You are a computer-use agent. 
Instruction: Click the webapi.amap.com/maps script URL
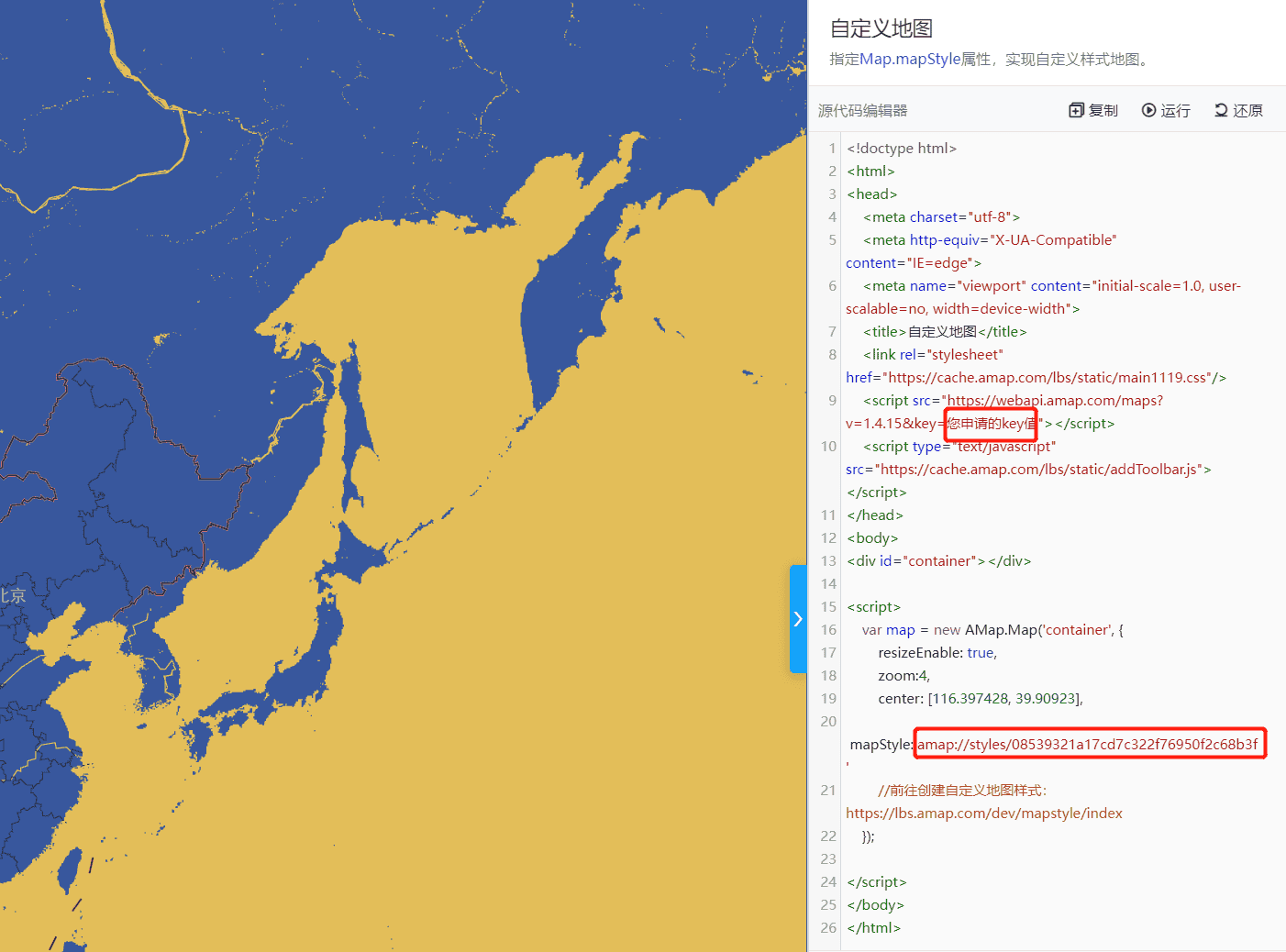1055,400
